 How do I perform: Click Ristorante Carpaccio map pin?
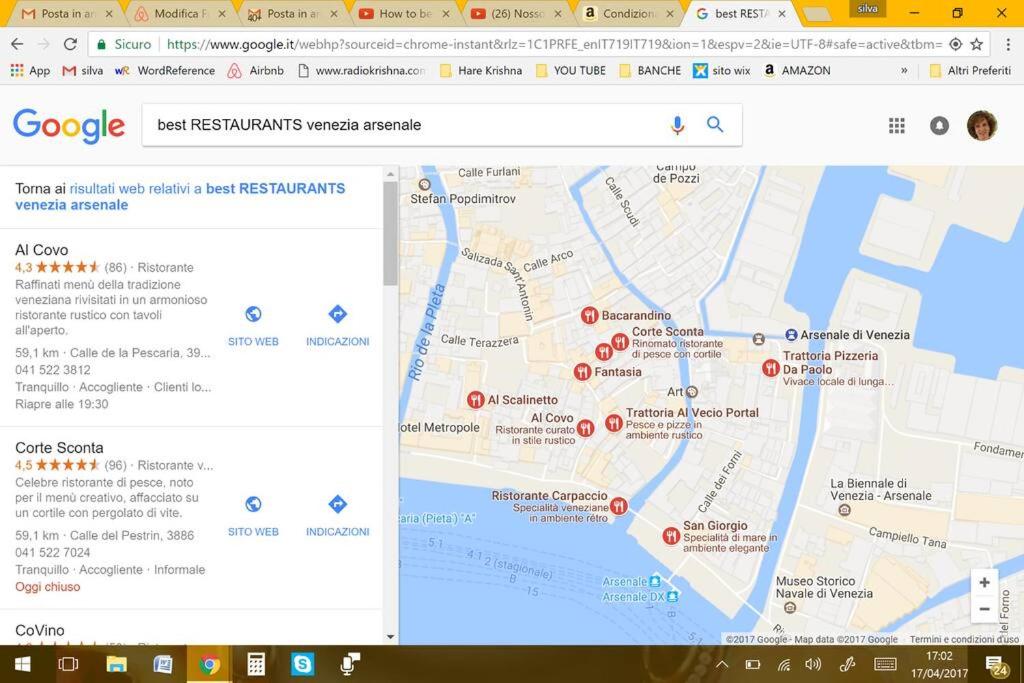click(x=618, y=505)
